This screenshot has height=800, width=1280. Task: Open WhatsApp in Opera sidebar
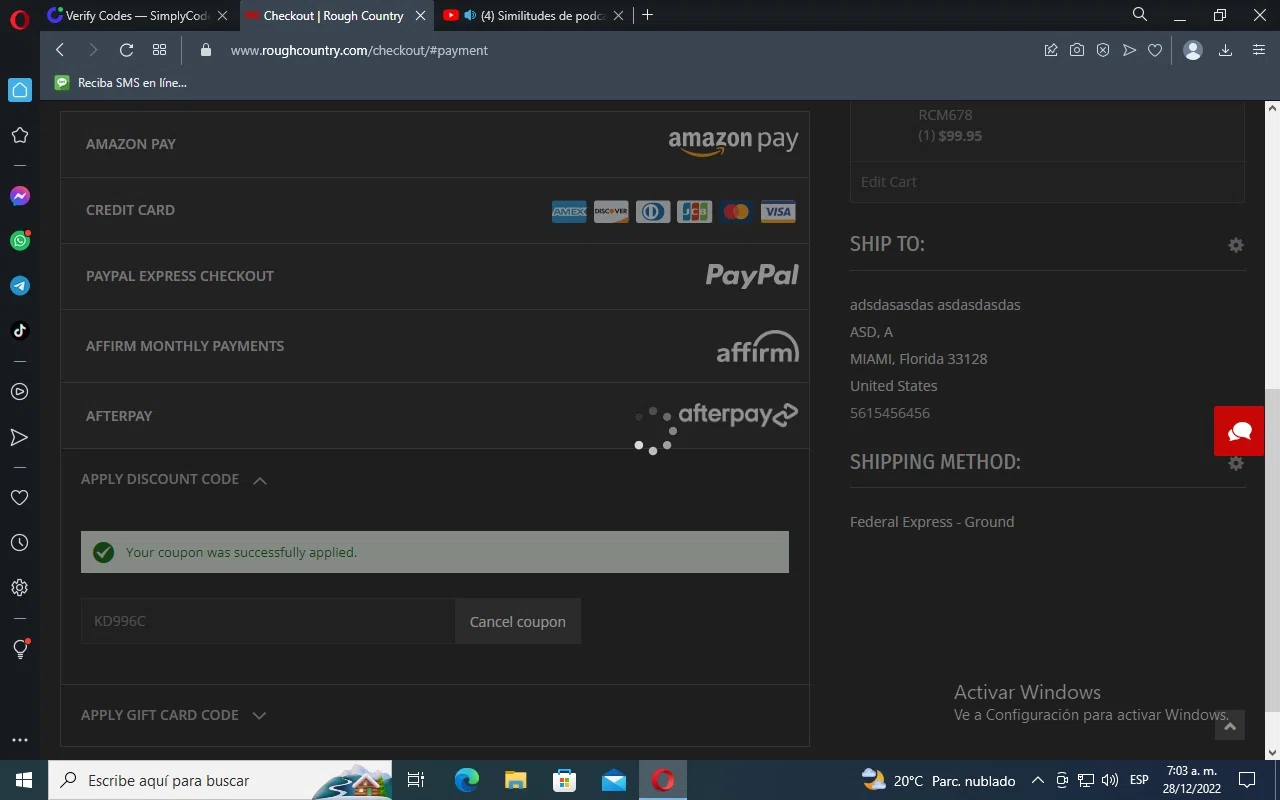(20, 240)
